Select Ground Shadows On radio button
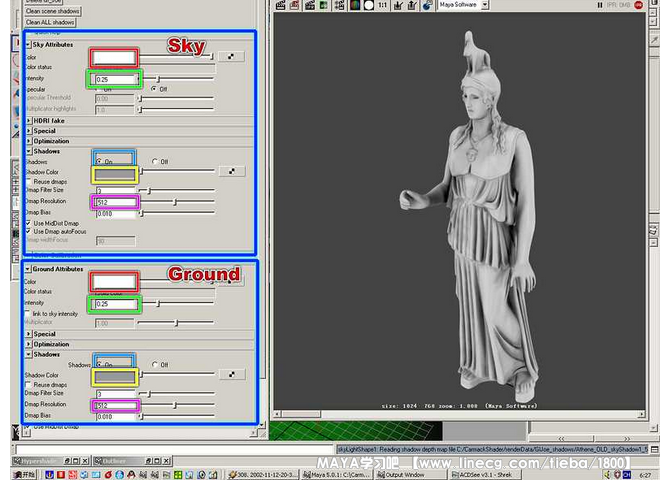Image resolution: width=668 pixels, height=480 pixels. (x=99, y=365)
